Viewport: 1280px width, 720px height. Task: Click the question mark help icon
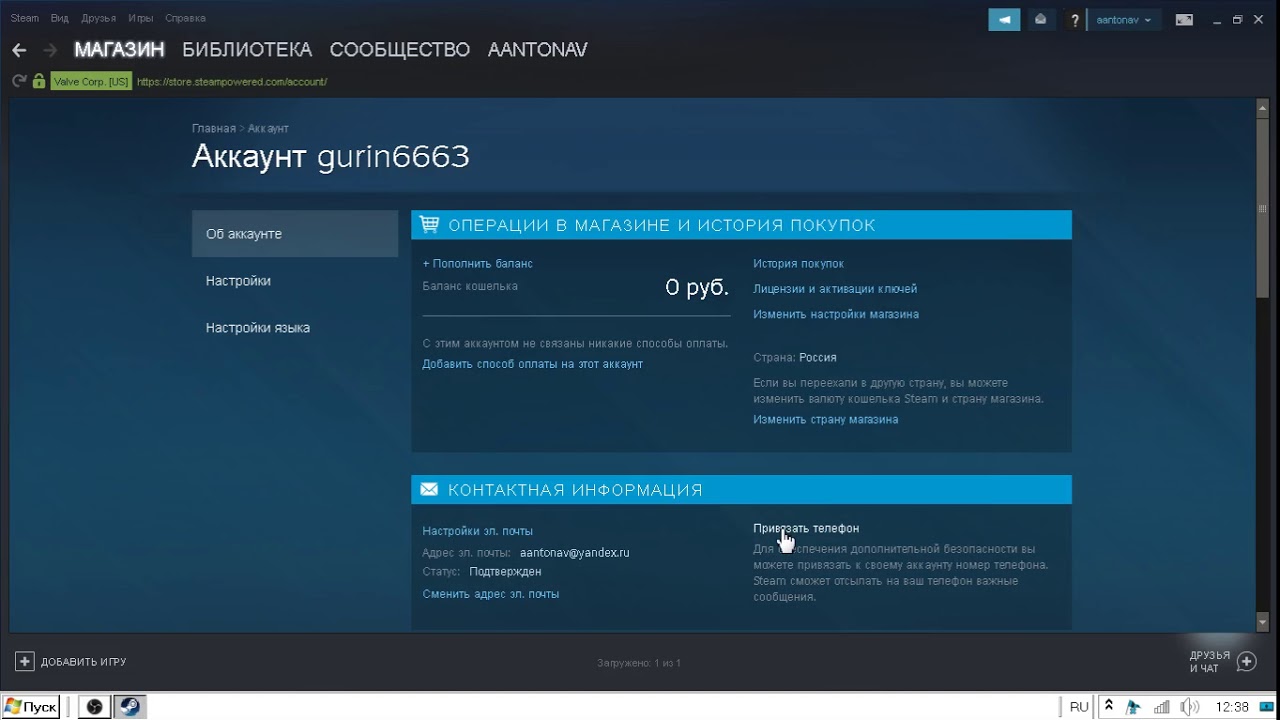pos(1075,20)
